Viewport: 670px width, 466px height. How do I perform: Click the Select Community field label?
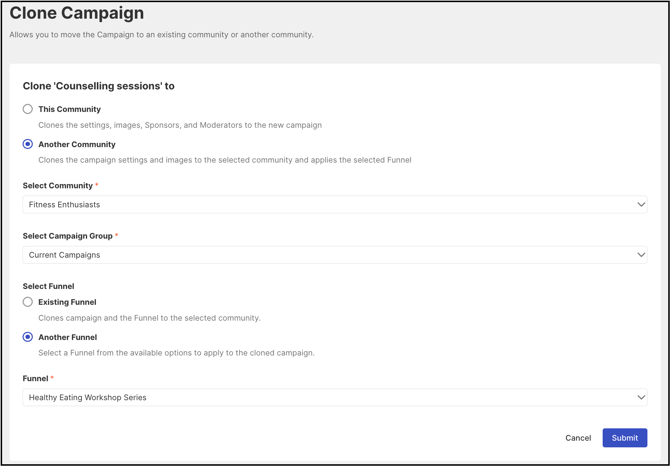[58, 186]
